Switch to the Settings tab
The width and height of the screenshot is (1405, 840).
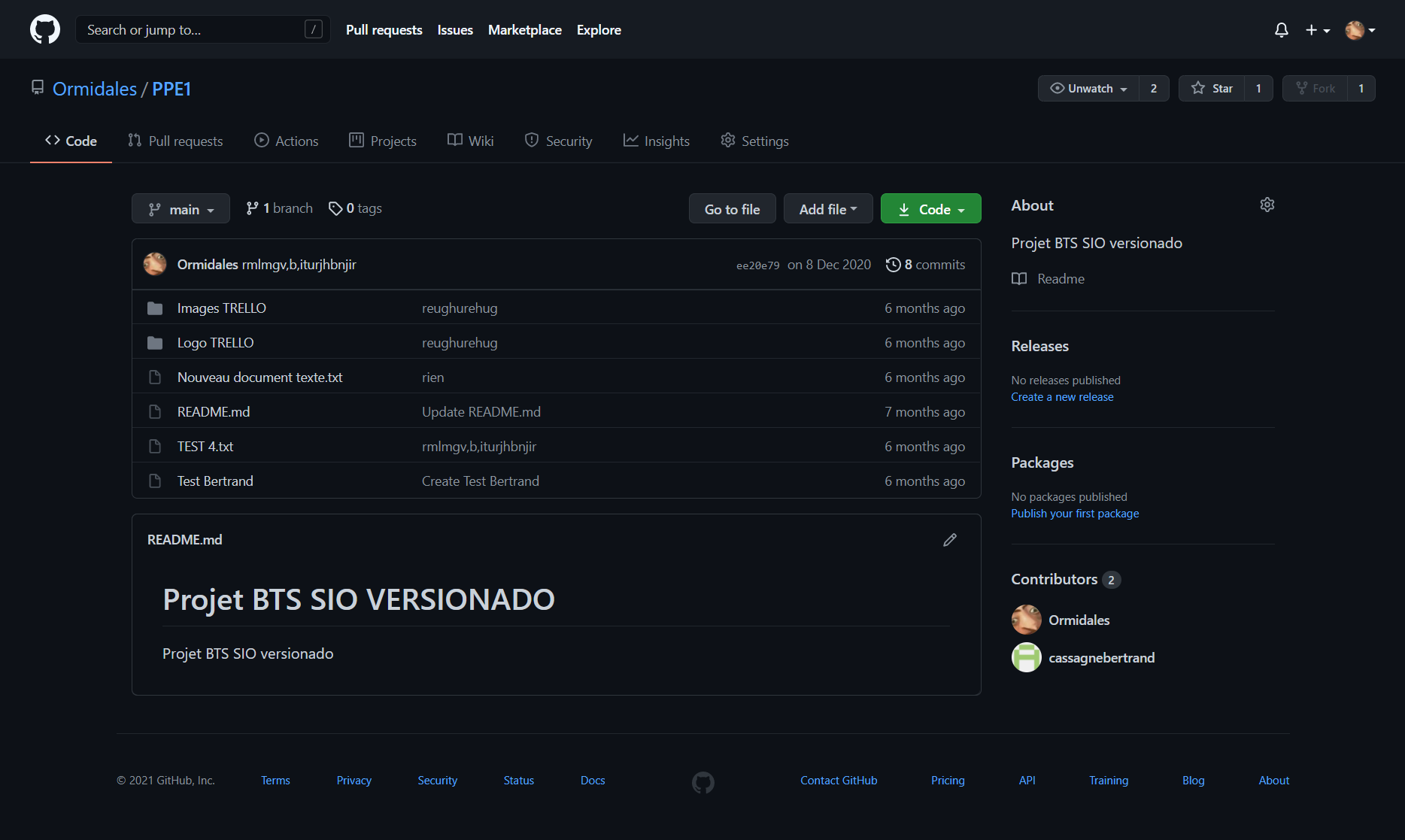click(754, 141)
